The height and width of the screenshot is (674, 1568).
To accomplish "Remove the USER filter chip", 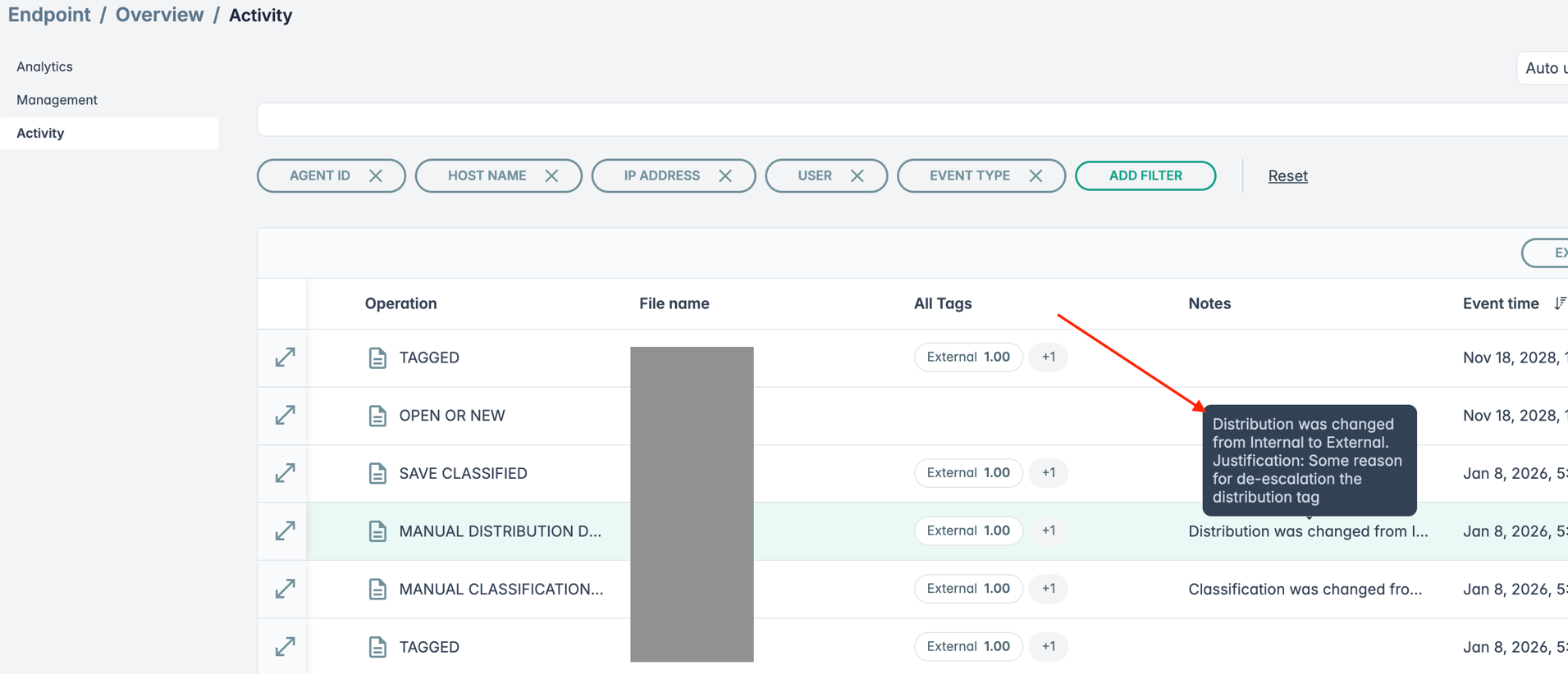I will pos(857,176).
